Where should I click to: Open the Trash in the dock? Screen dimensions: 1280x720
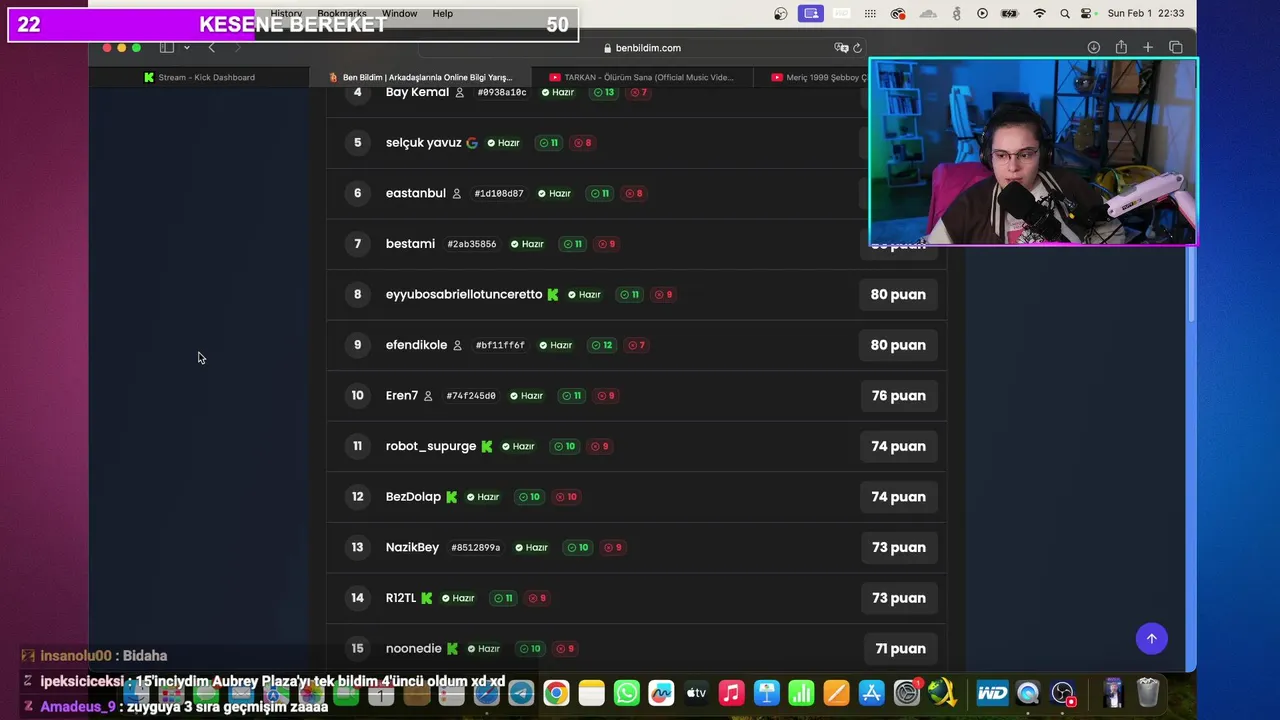pyautogui.click(x=1148, y=693)
